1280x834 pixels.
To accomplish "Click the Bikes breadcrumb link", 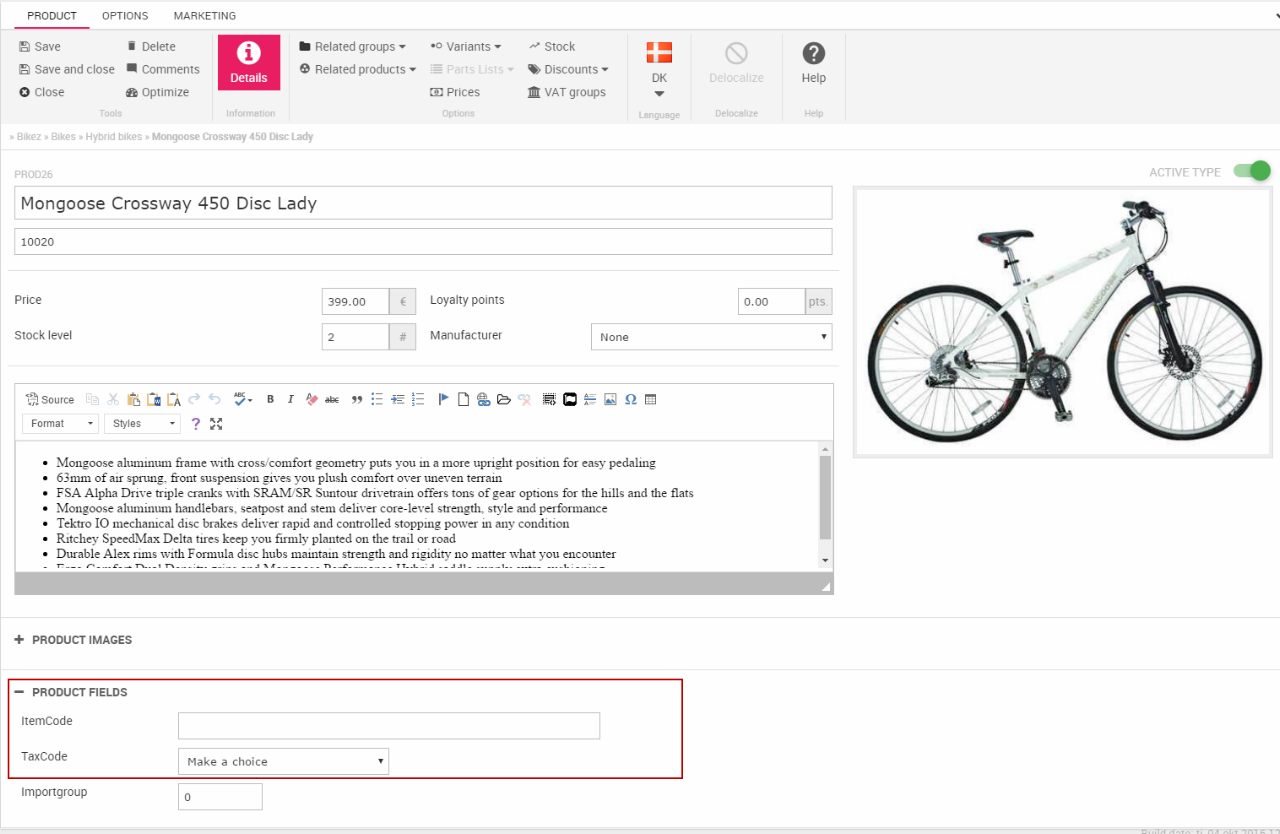I will [x=63, y=136].
